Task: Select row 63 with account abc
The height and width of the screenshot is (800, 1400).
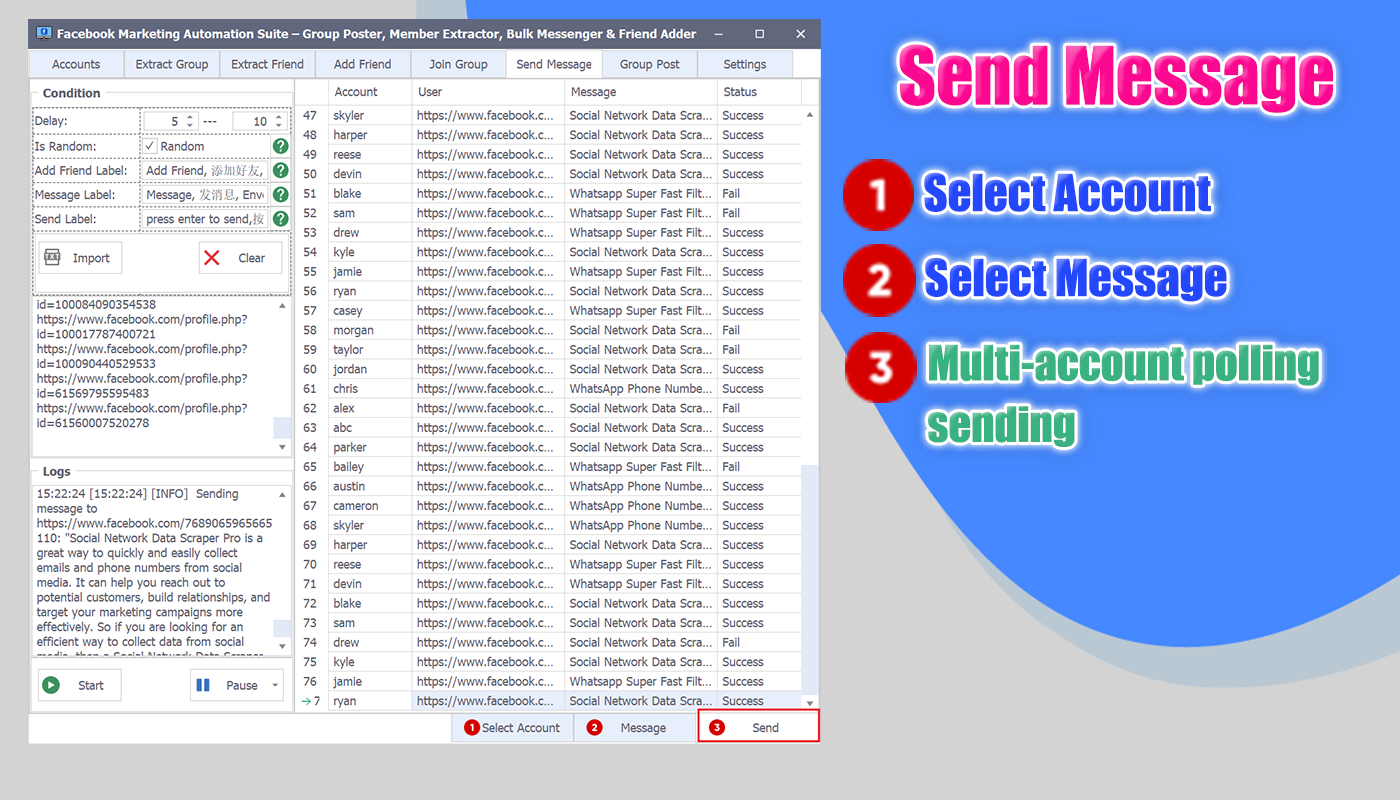Action: [549, 428]
